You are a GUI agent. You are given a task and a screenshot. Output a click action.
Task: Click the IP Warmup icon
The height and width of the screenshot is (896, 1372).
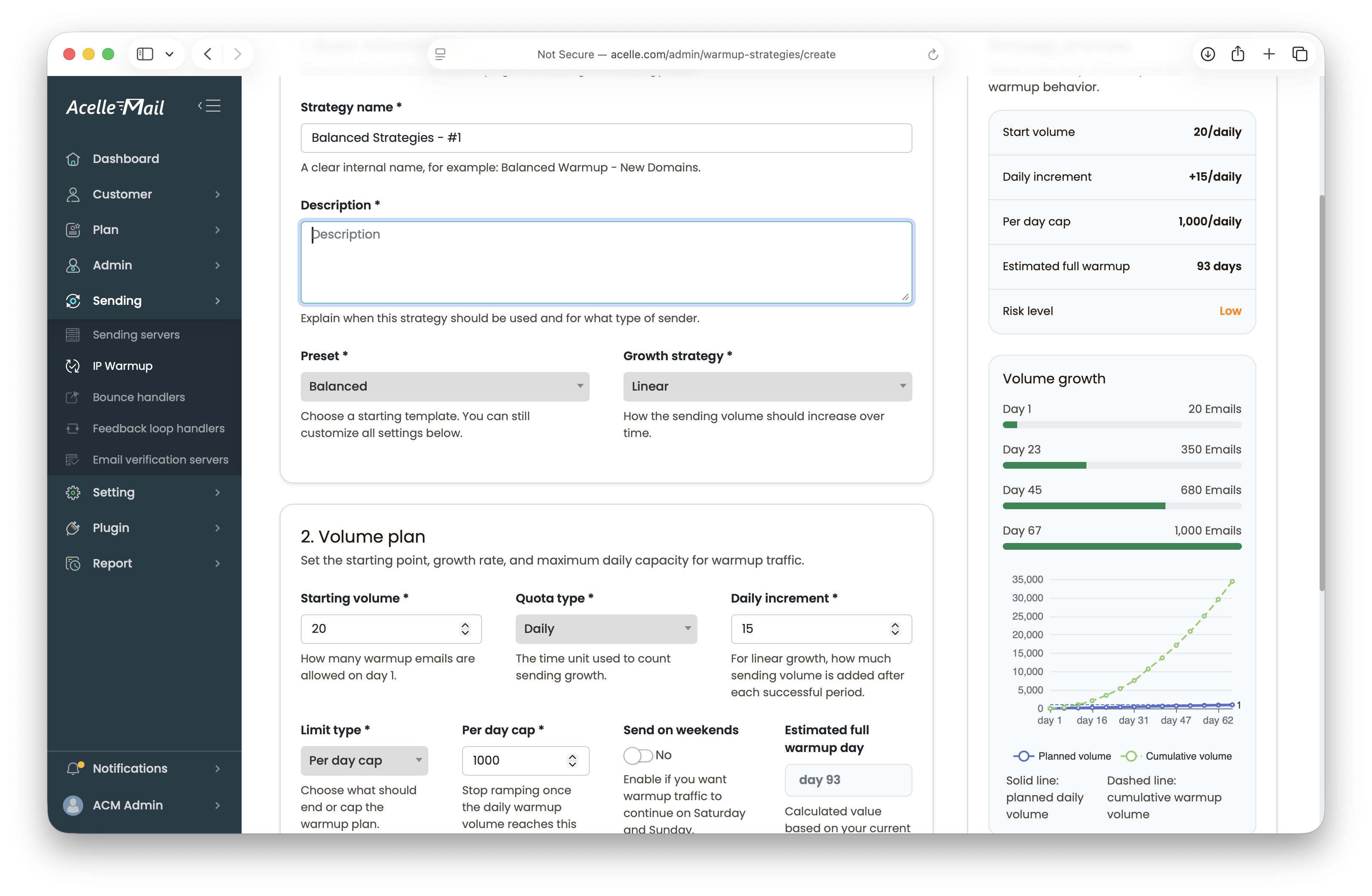tap(73, 366)
